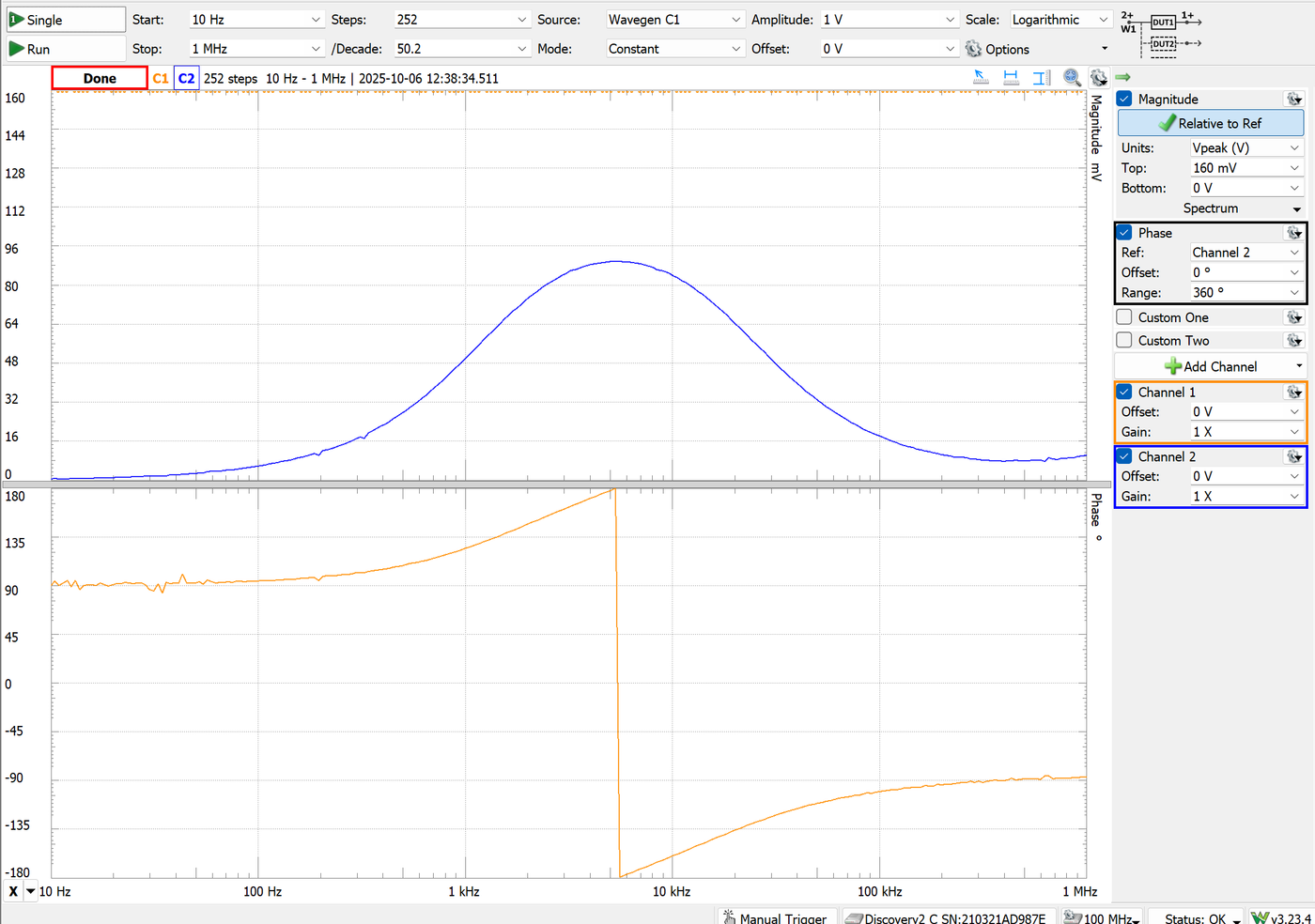Open the Phase Ref Channel 2 dropdown

pyautogui.click(x=1245, y=253)
